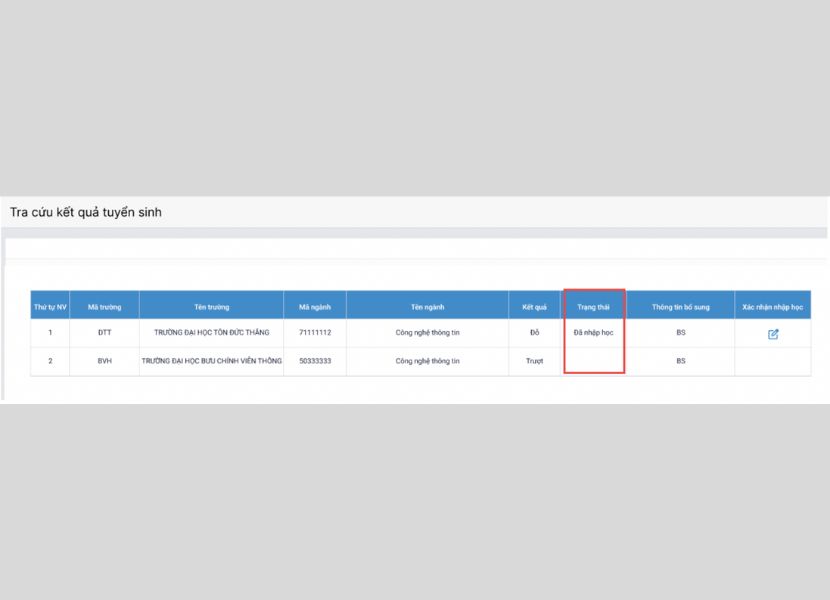Screen dimensions: 830x600
Task: Select the 'Thông tin bổ sung' header
Action: pyautogui.click(x=680, y=307)
